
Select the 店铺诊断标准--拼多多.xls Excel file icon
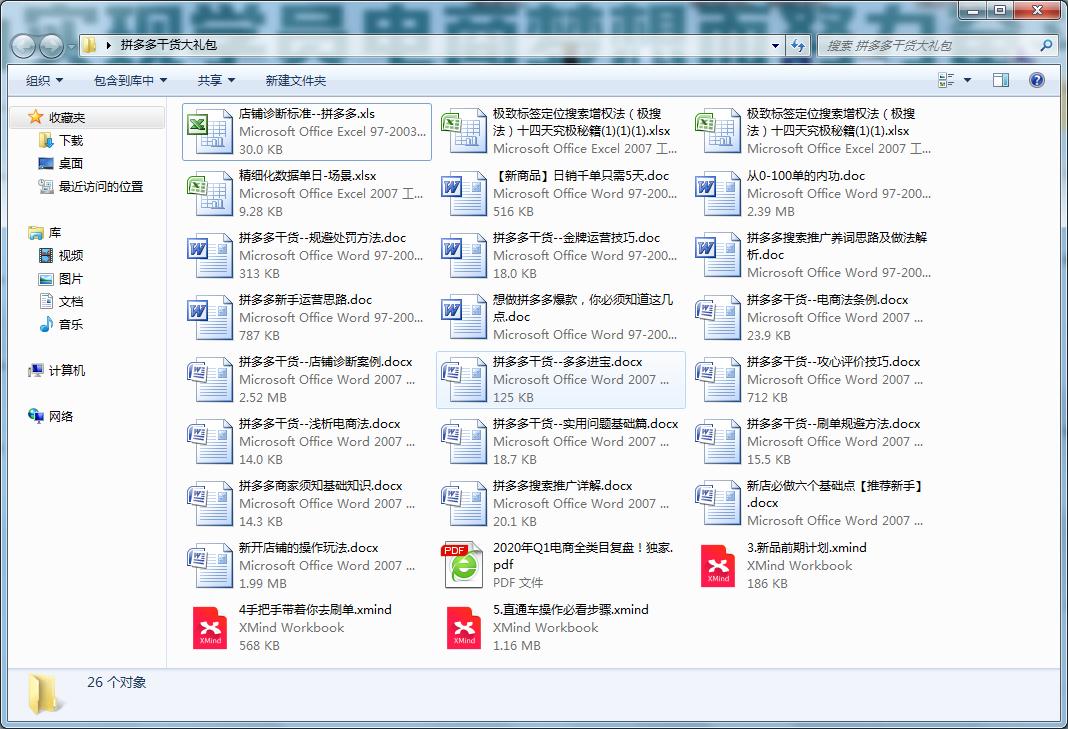point(210,131)
